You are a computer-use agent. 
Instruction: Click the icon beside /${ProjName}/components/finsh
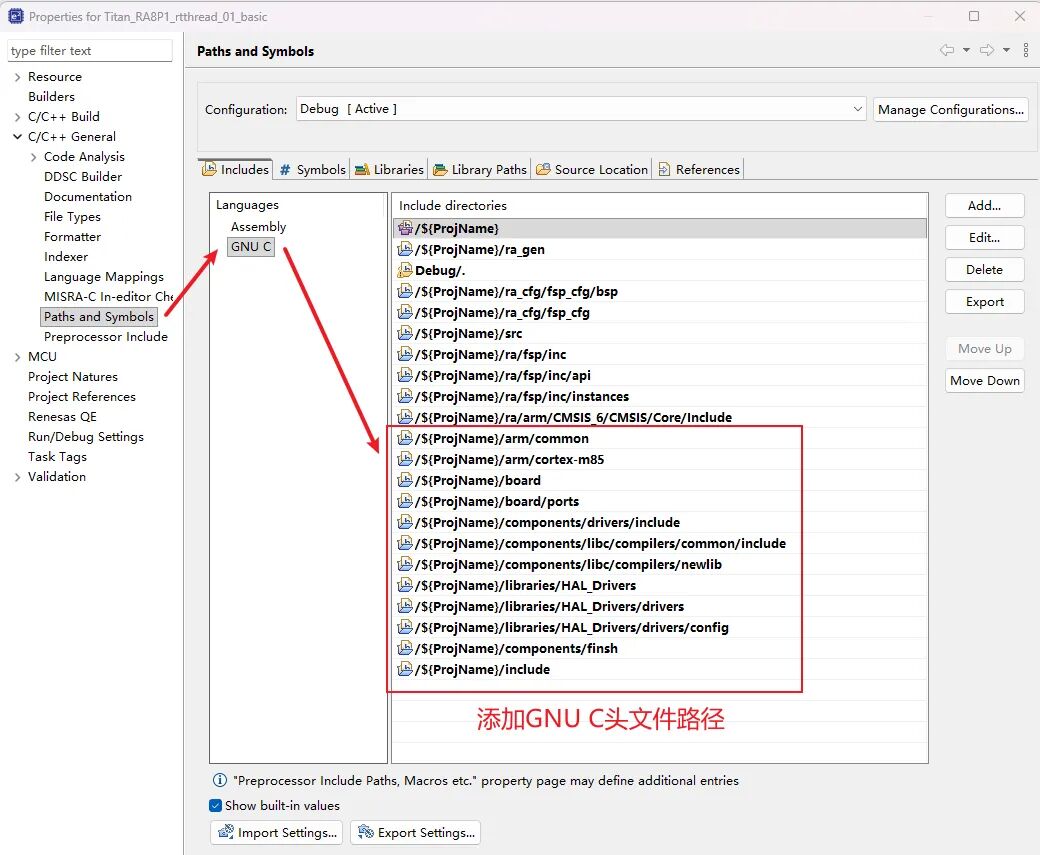pos(405,648)
